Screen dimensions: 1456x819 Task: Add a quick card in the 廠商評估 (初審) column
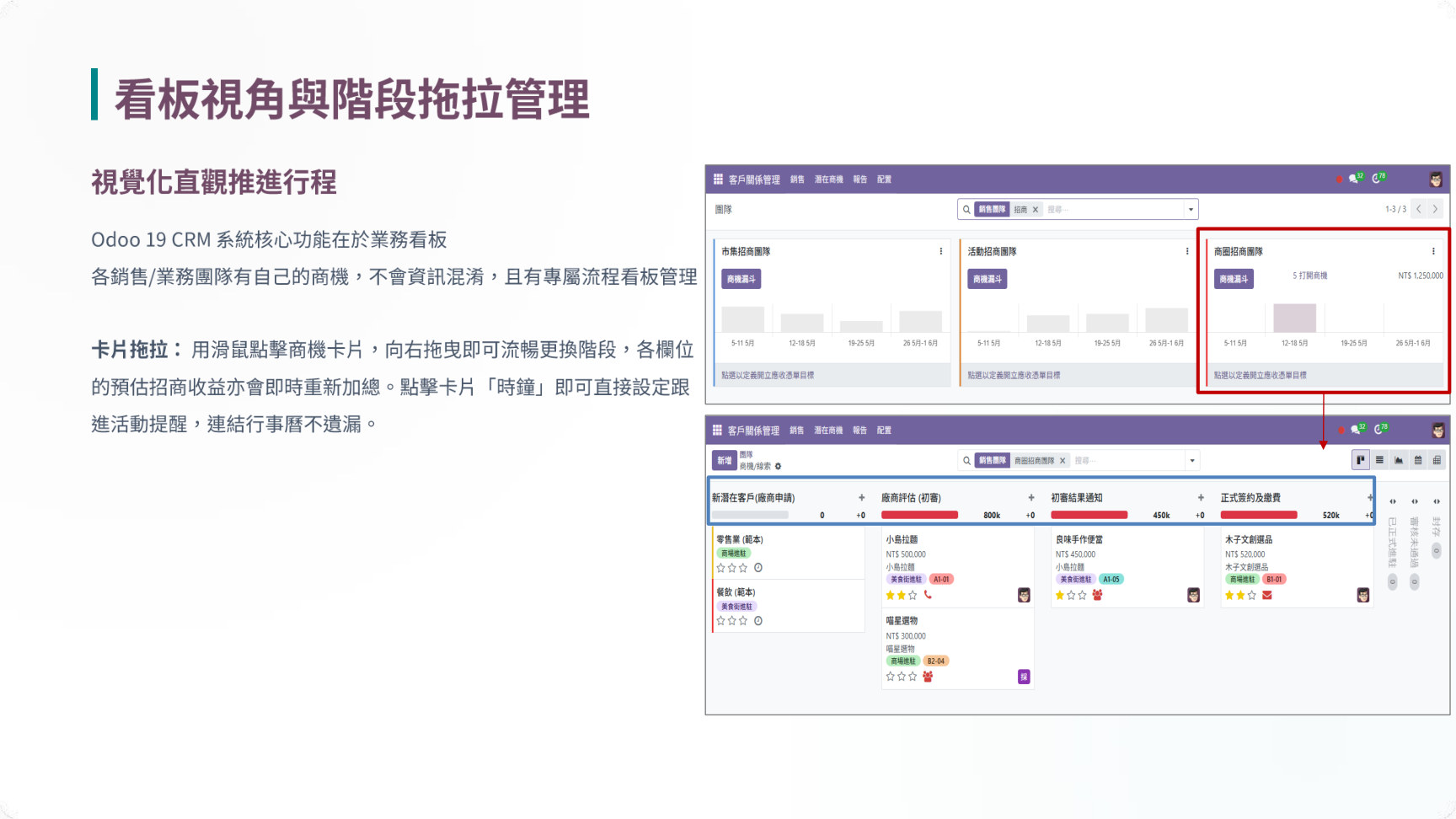point(1031,498)
